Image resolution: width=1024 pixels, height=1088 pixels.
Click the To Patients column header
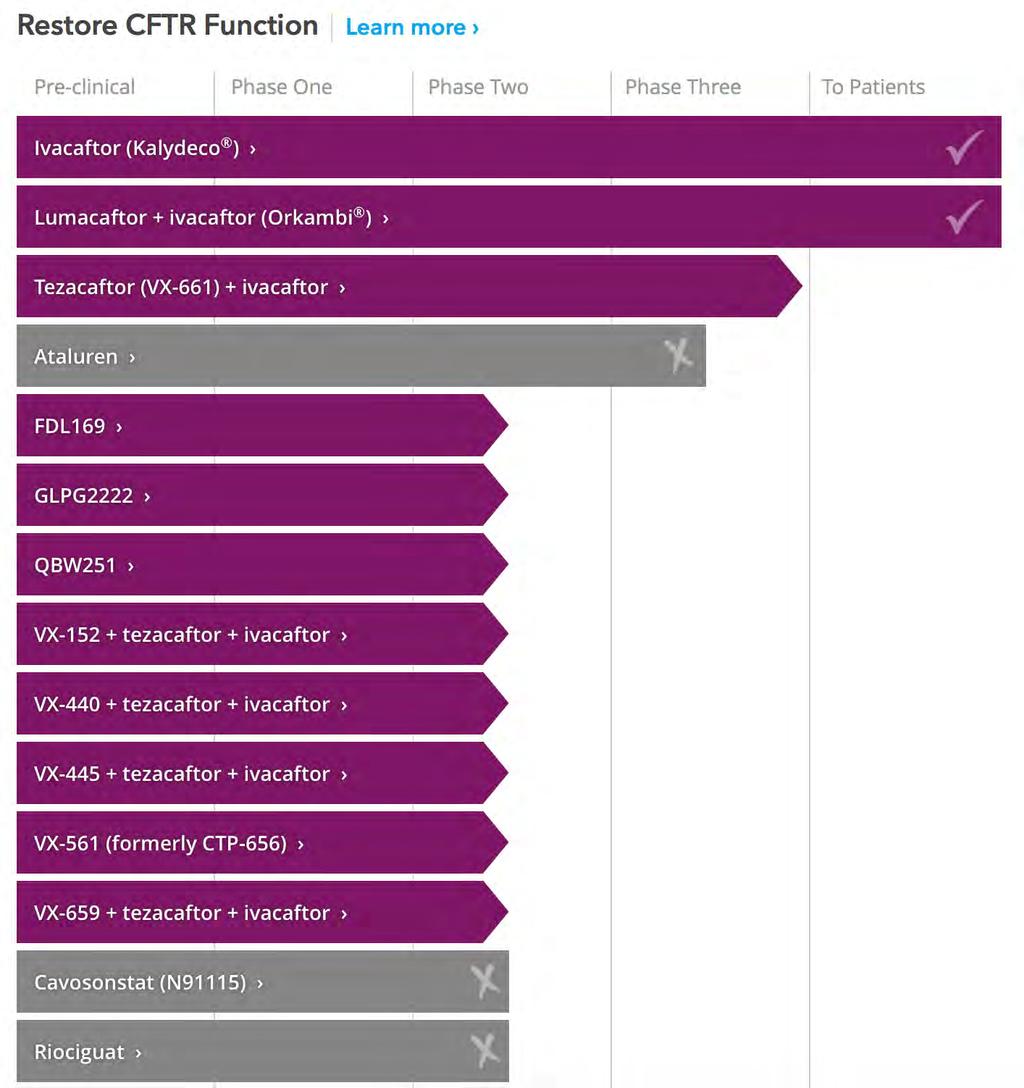[x=873, y=87]
